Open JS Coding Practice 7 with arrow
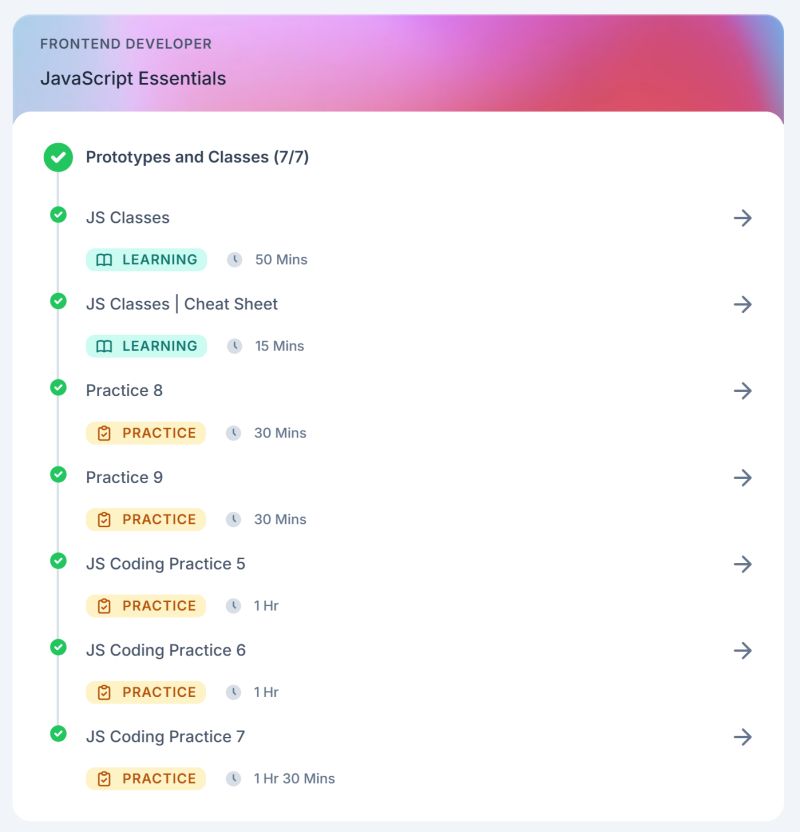 (x=742, y=736)
